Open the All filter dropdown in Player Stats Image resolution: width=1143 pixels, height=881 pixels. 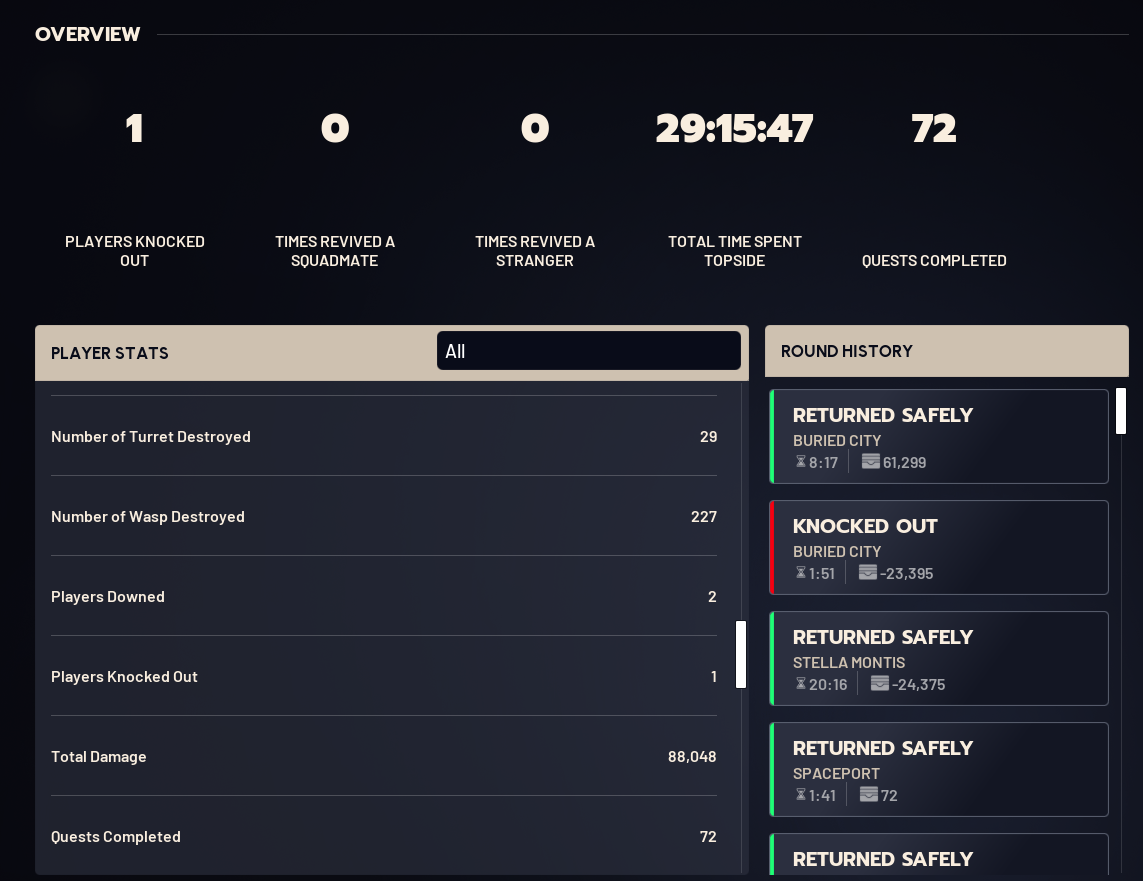[588, 351]
